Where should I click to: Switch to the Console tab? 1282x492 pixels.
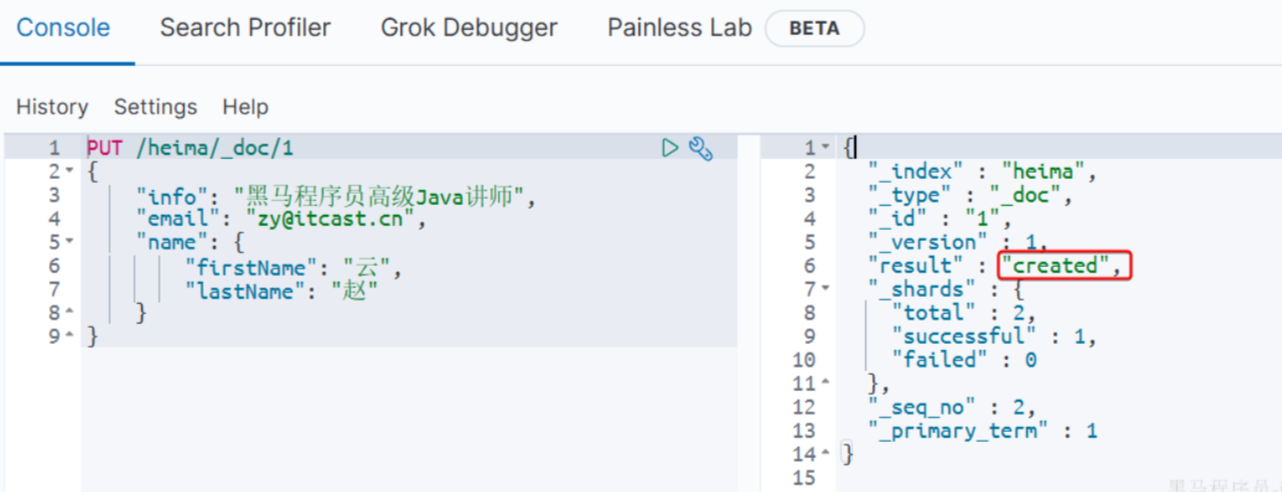coord(63,28)
